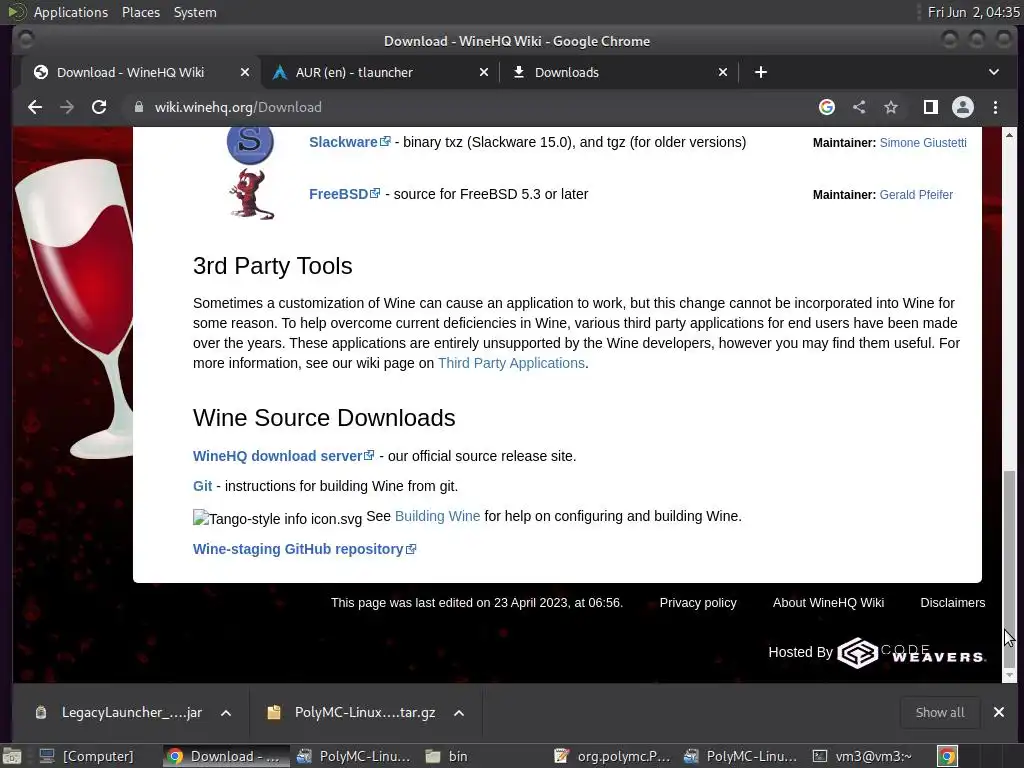Click the scrollbar up arrow
Image resolution: width=1024 pixels, height=768 pixels.
pyautogui.click(x=1010, y=135)
